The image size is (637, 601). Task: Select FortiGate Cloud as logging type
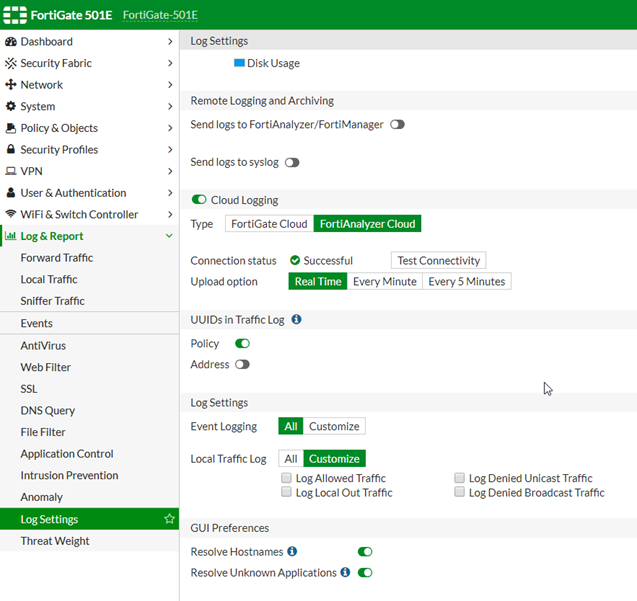[269, 224]
